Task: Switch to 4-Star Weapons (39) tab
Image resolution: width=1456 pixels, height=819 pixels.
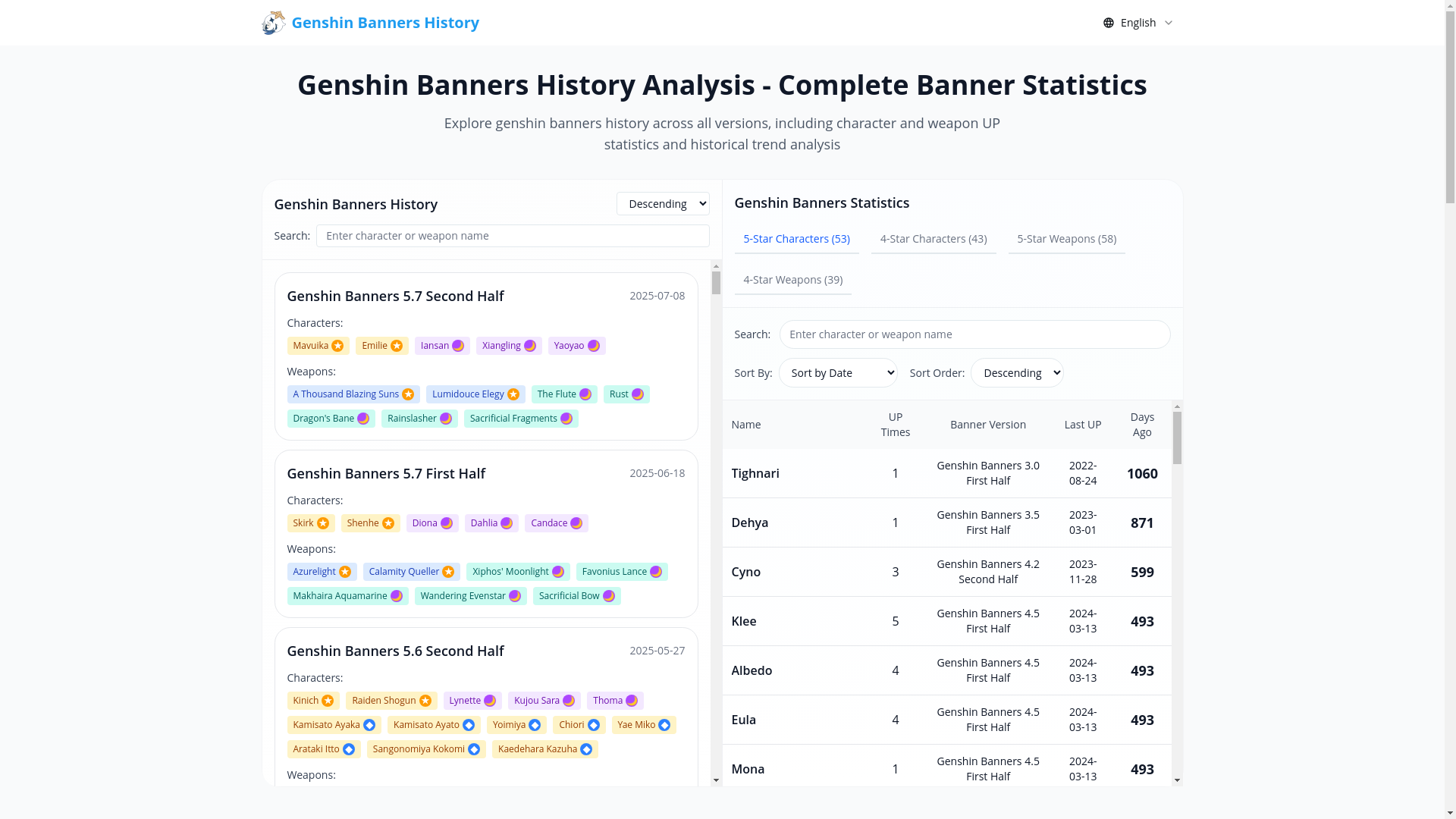Action: coord(792,280)
